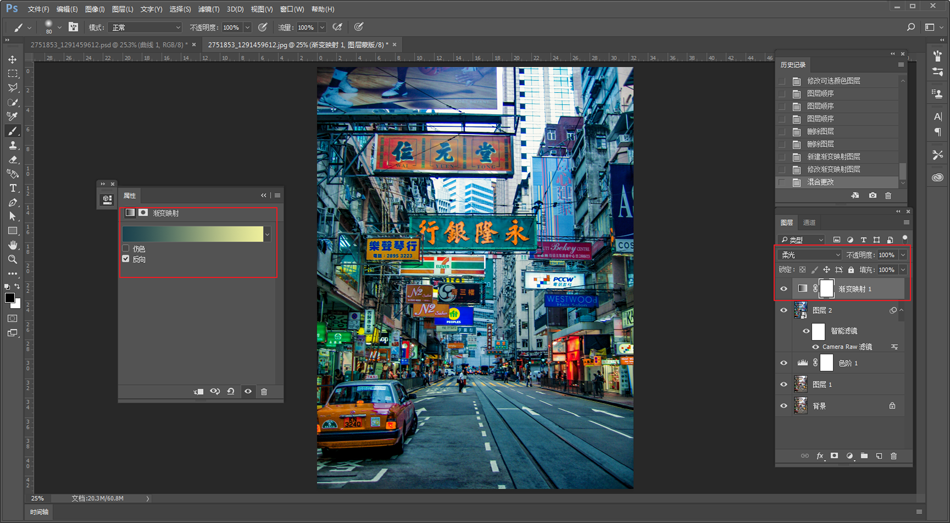The width and height of the screenshot is (950, 523).
Task: Select the 新建渐变映射图层 history state
Action: click(833, 156)
